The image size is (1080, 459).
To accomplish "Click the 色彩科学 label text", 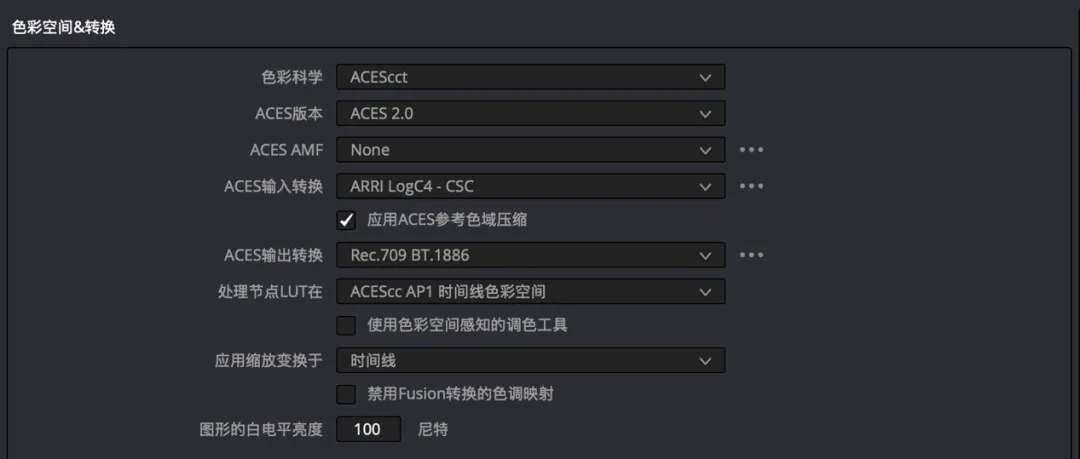I will (296, 77).
